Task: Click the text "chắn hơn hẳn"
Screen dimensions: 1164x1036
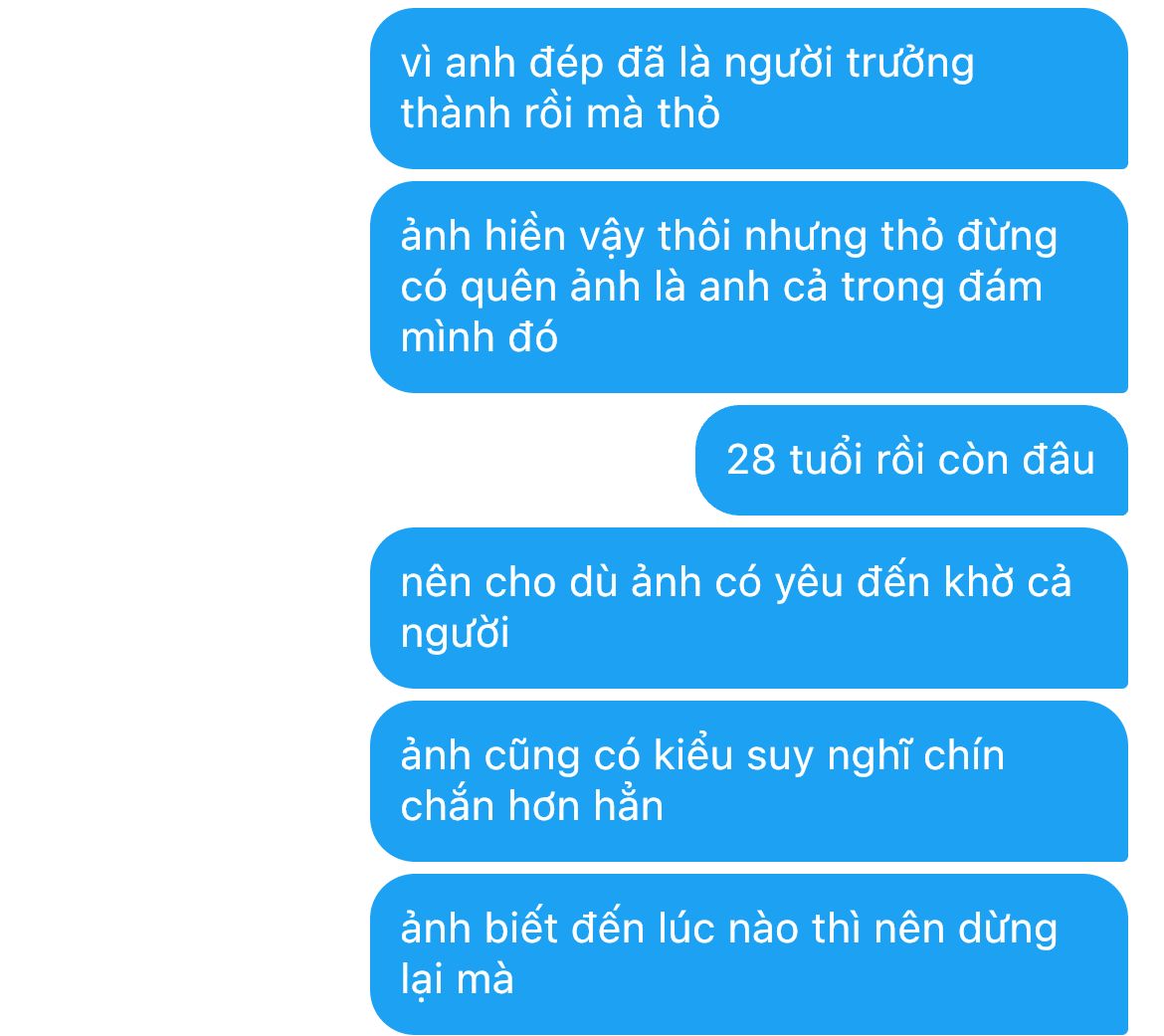Action: [531, 806]
